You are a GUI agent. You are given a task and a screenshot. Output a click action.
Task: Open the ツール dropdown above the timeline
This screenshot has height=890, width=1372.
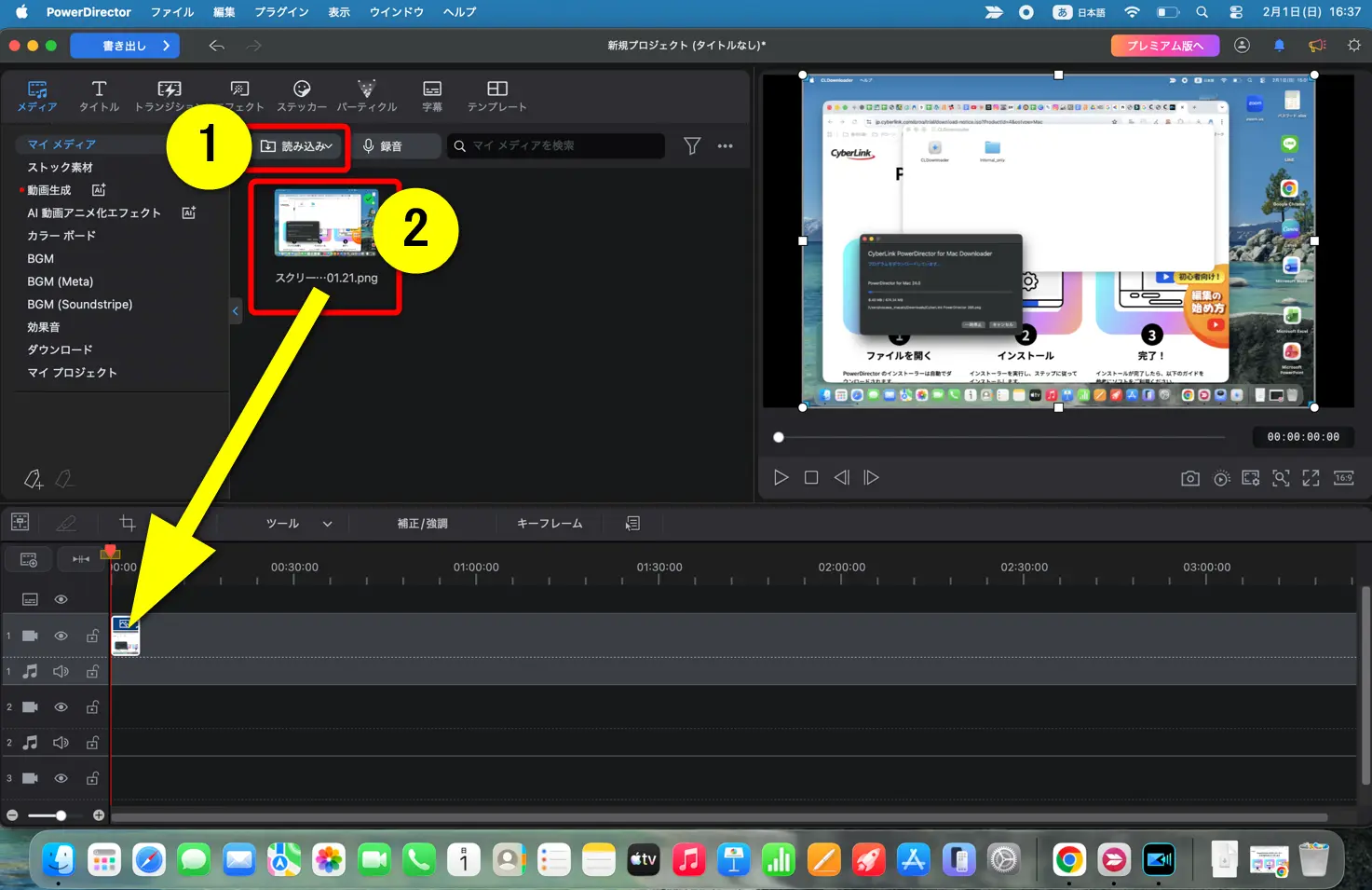pos(296,523)
